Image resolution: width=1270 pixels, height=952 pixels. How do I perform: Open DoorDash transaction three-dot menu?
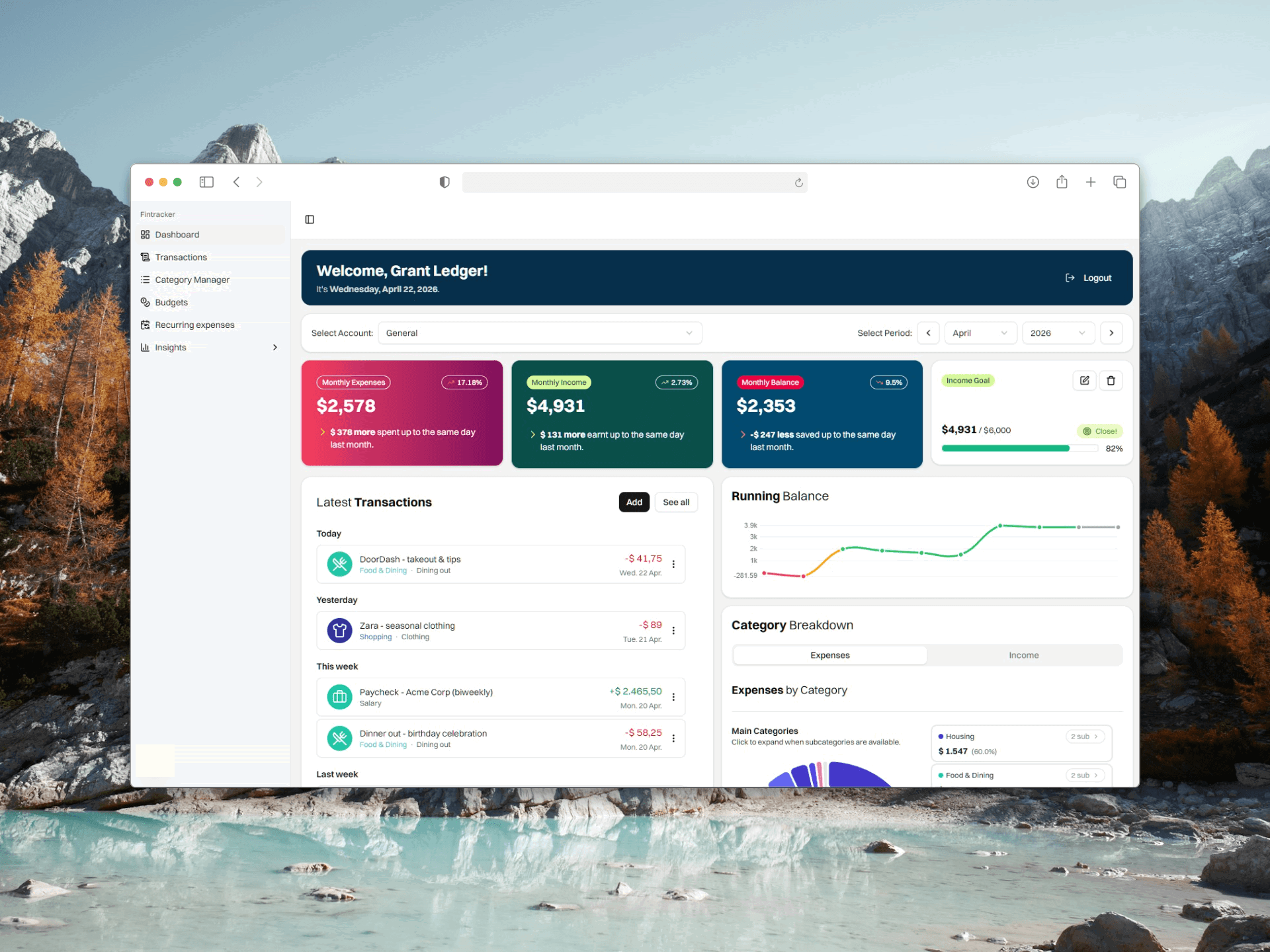coord(673,564)
